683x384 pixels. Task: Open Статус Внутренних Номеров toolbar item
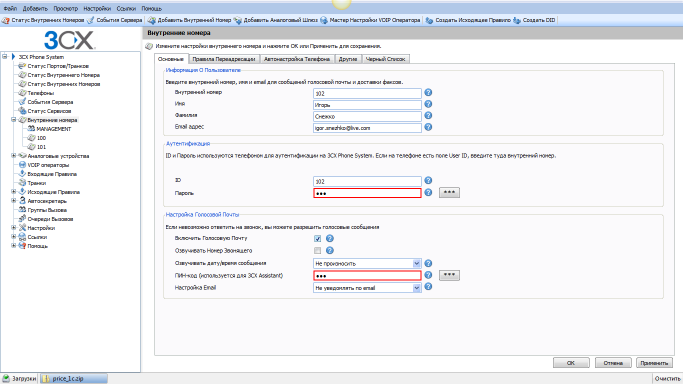tap(43, 20)
